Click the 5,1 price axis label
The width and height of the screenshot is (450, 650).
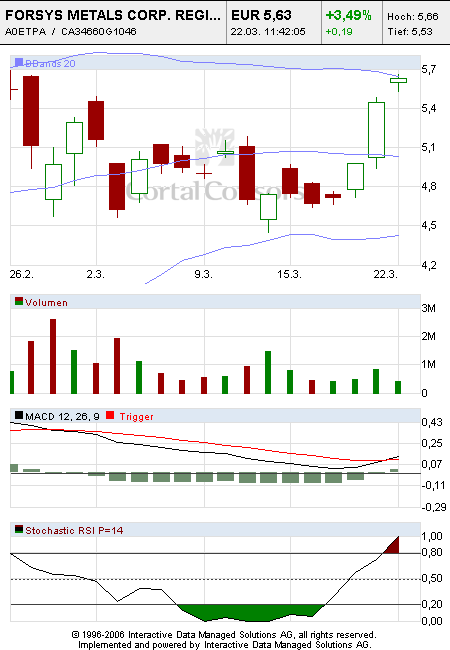429,148
